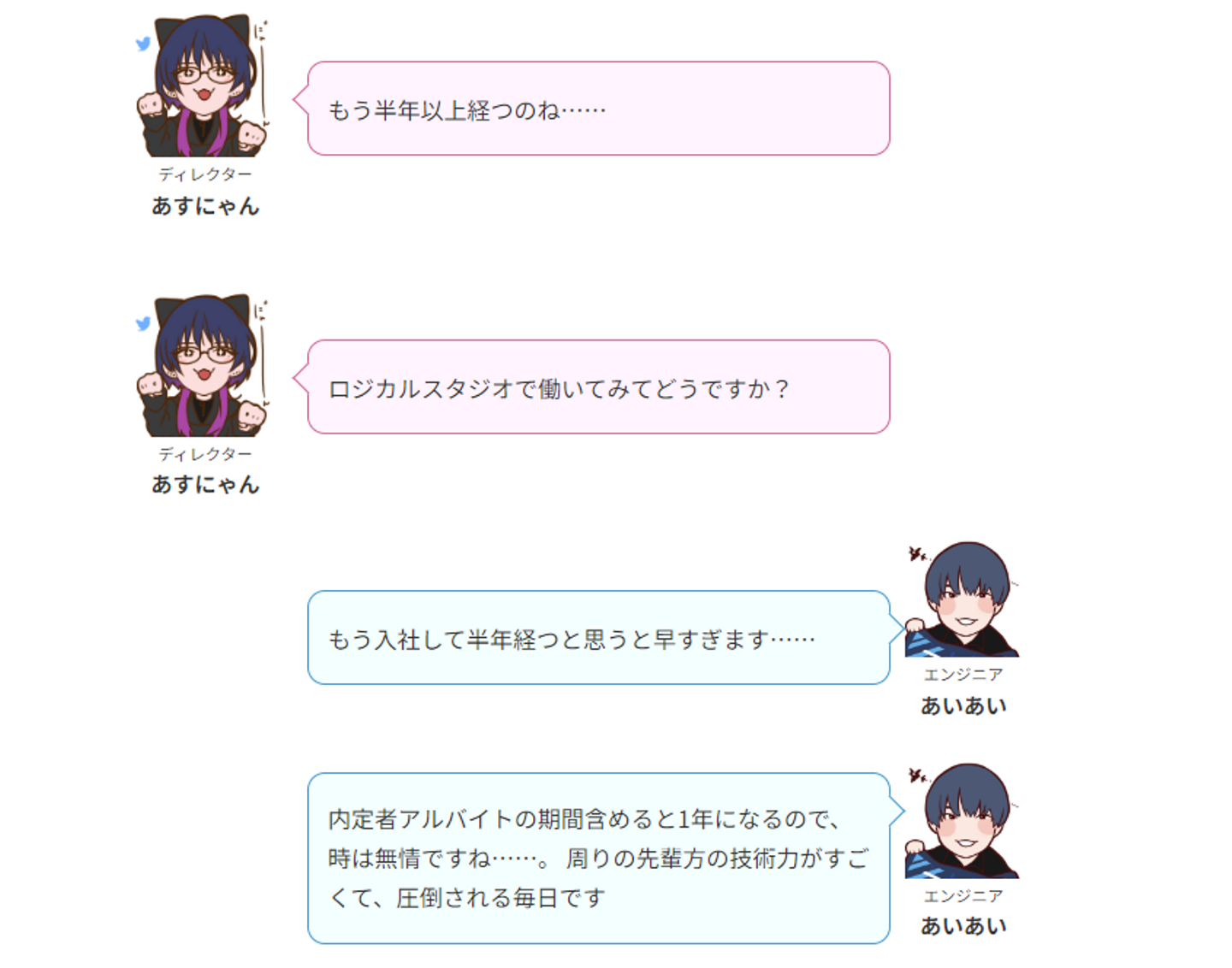The height and width of the screenshot is (968, 1232).
Task: Click the name あいあい below 'もう入社して' message avatar
Action: click(963, 706)
